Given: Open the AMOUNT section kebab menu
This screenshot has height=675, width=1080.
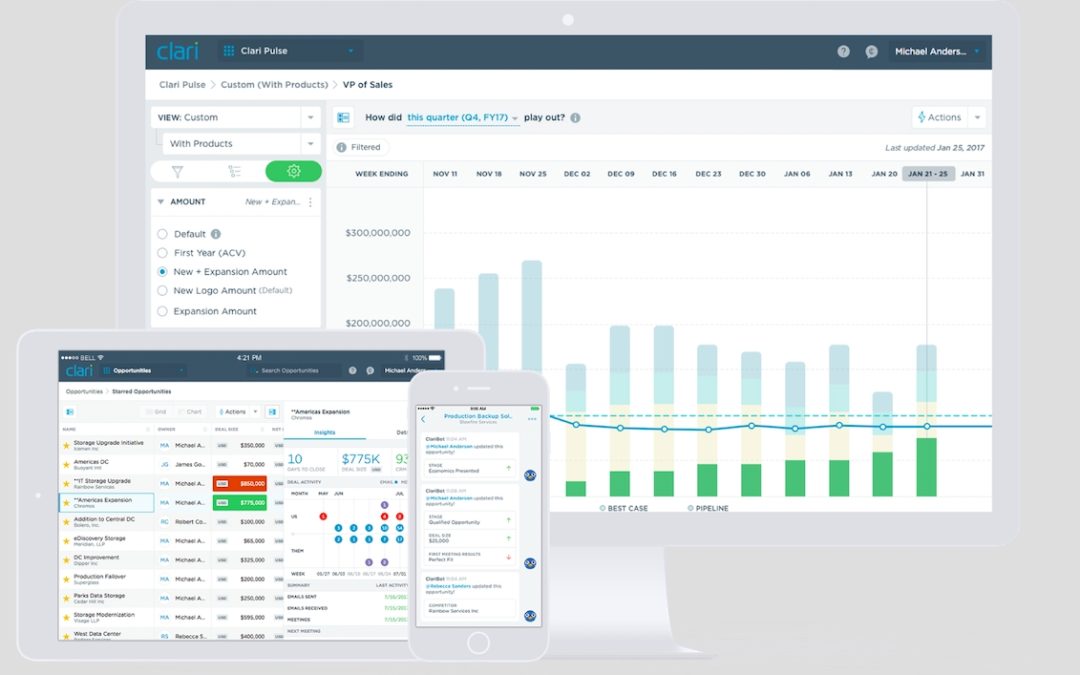Looking at the screenshot, I should tap(311, 202).
